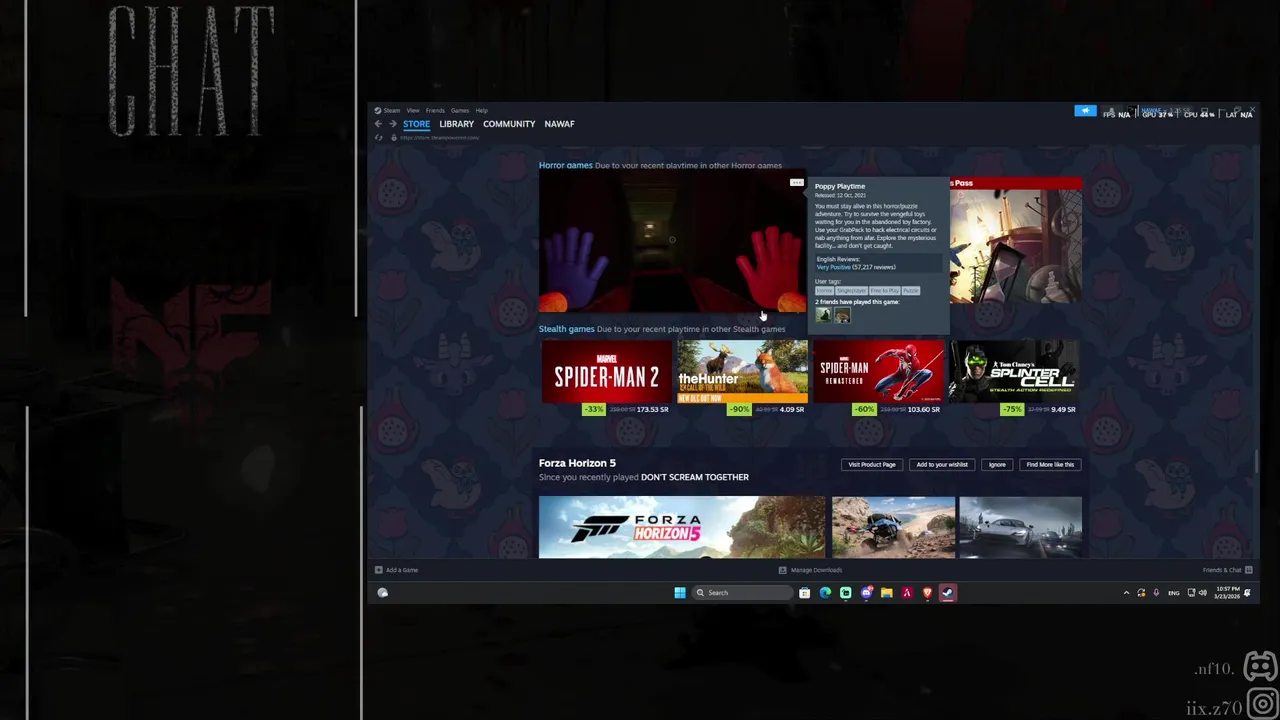Click the Steam announcements megaphone button
Viewport: 1280px width, 720px height.
point(1085,111)
